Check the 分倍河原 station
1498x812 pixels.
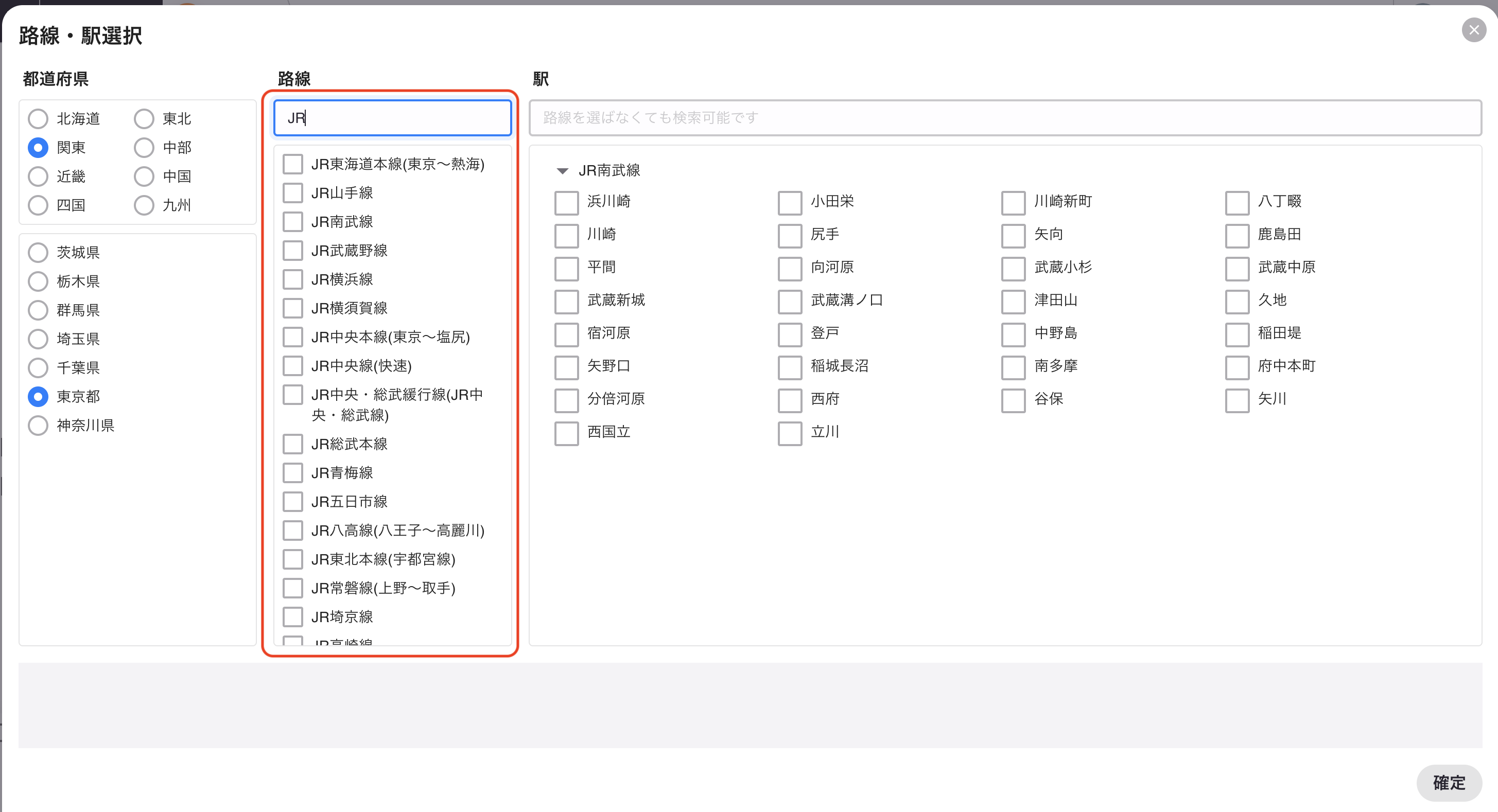(566, 400)
